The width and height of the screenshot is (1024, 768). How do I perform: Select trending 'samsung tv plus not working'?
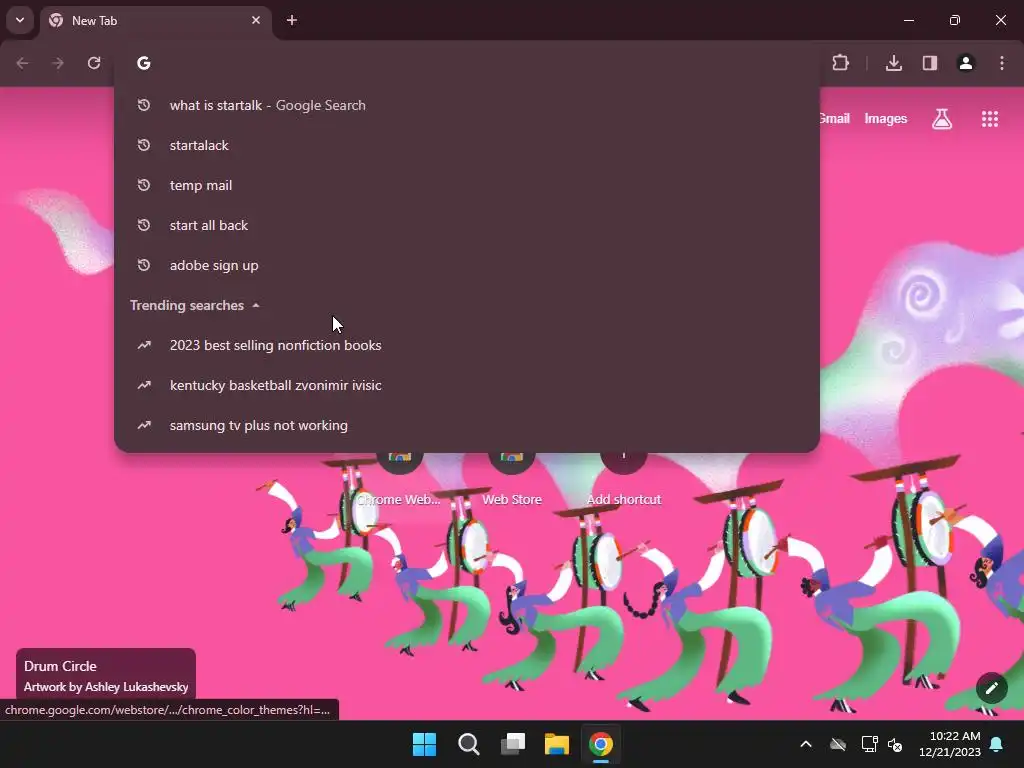pos(467,425)
